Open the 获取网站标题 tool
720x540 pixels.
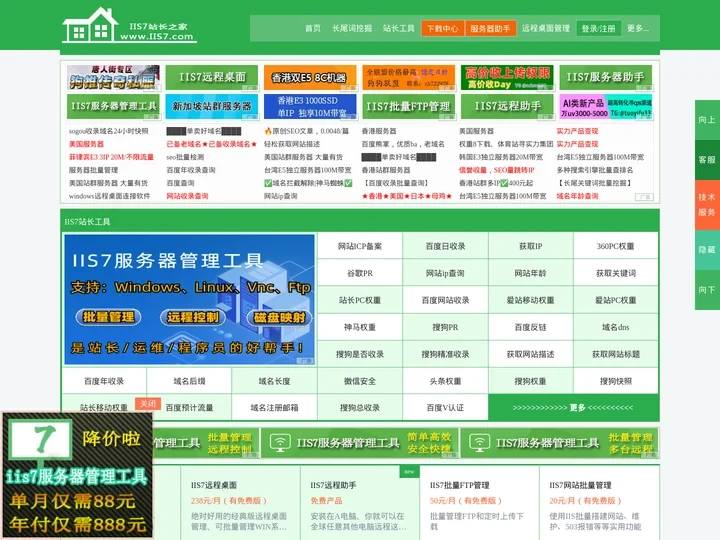coord(616,354)
